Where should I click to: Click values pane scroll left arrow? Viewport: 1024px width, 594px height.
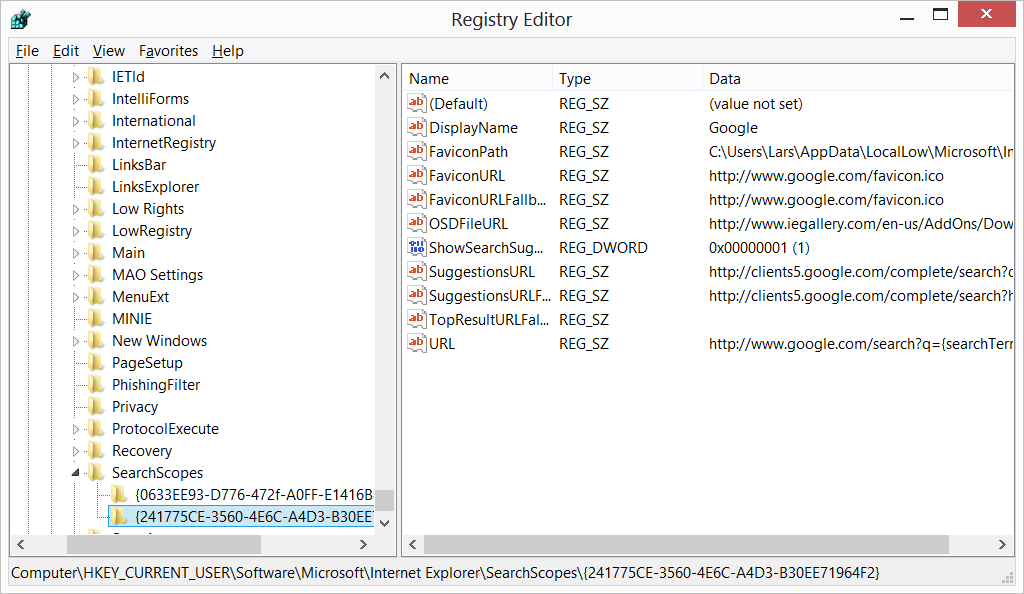coord(413,544)
